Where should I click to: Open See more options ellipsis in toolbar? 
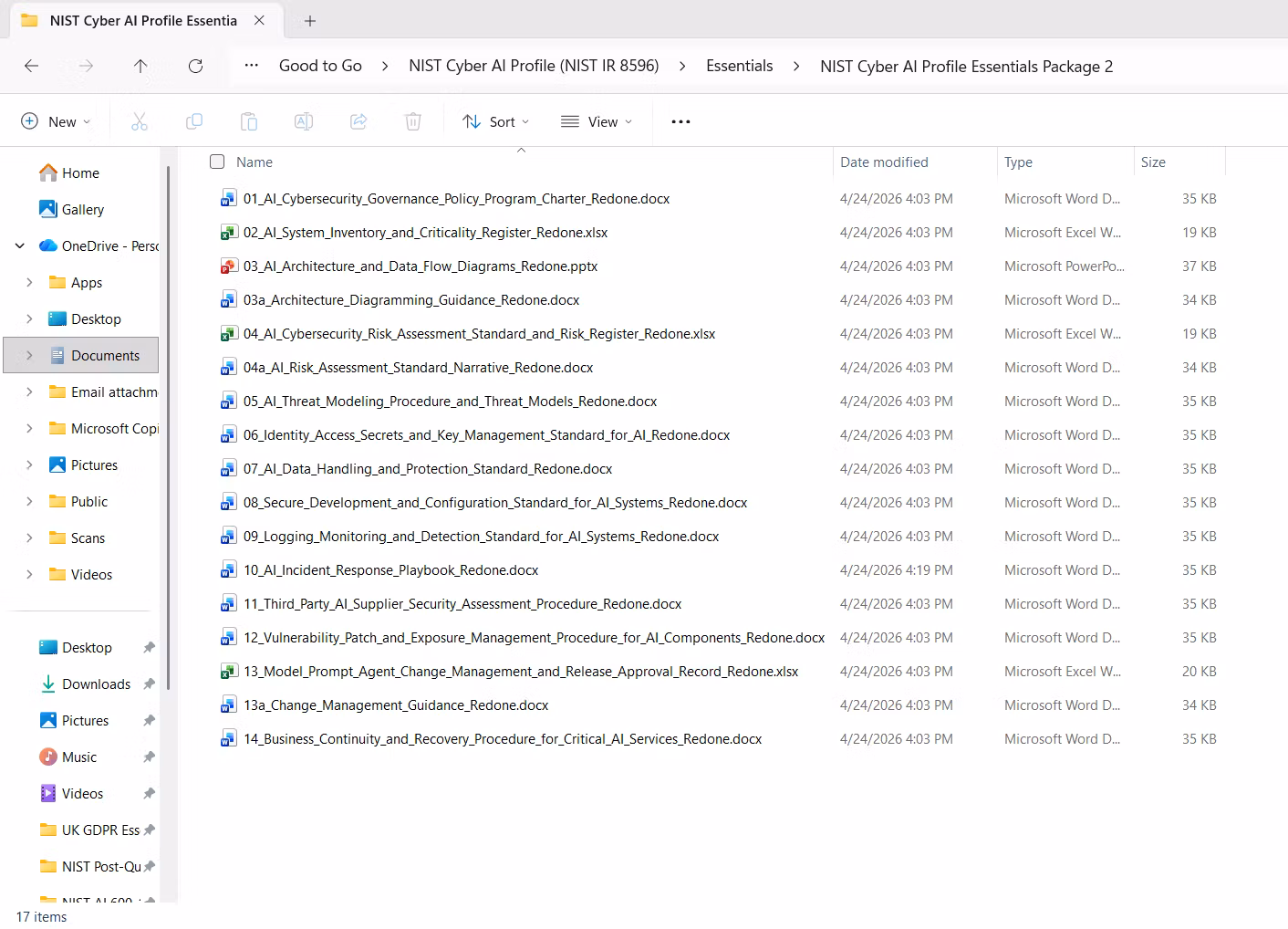tap(680, 121)
